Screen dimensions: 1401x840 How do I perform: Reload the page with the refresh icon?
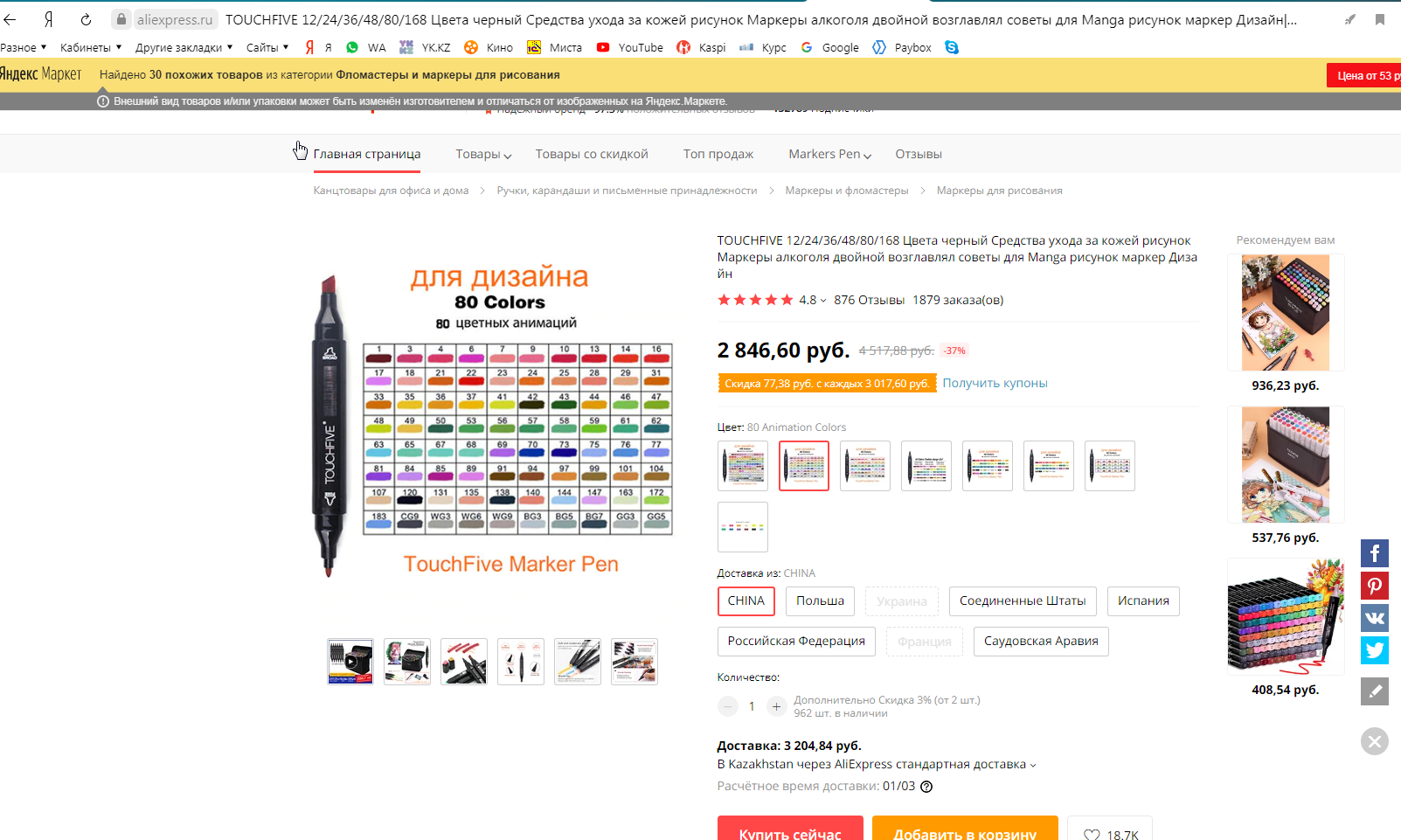tap(86, 19)
